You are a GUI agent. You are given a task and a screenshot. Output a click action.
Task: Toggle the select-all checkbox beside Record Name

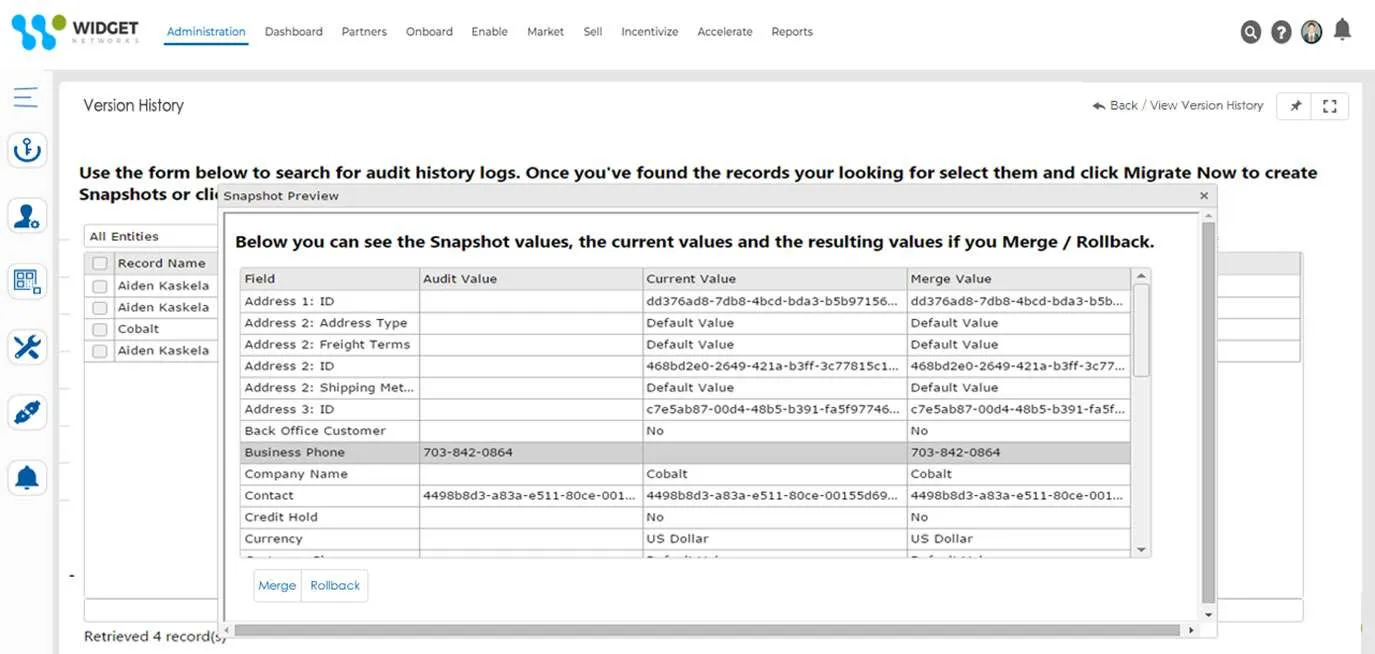click(x=100, y=264)
